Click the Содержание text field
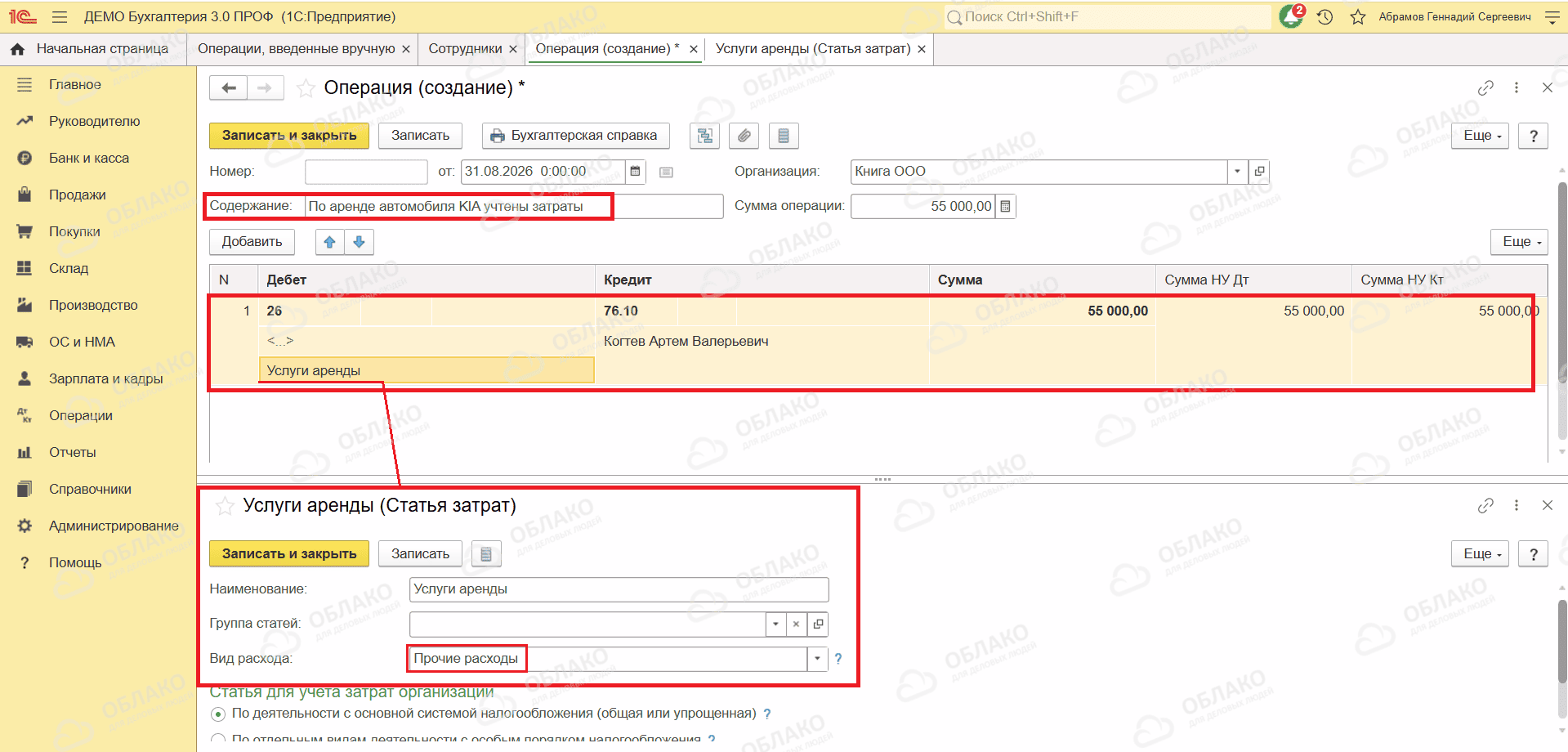 (514, 207)
